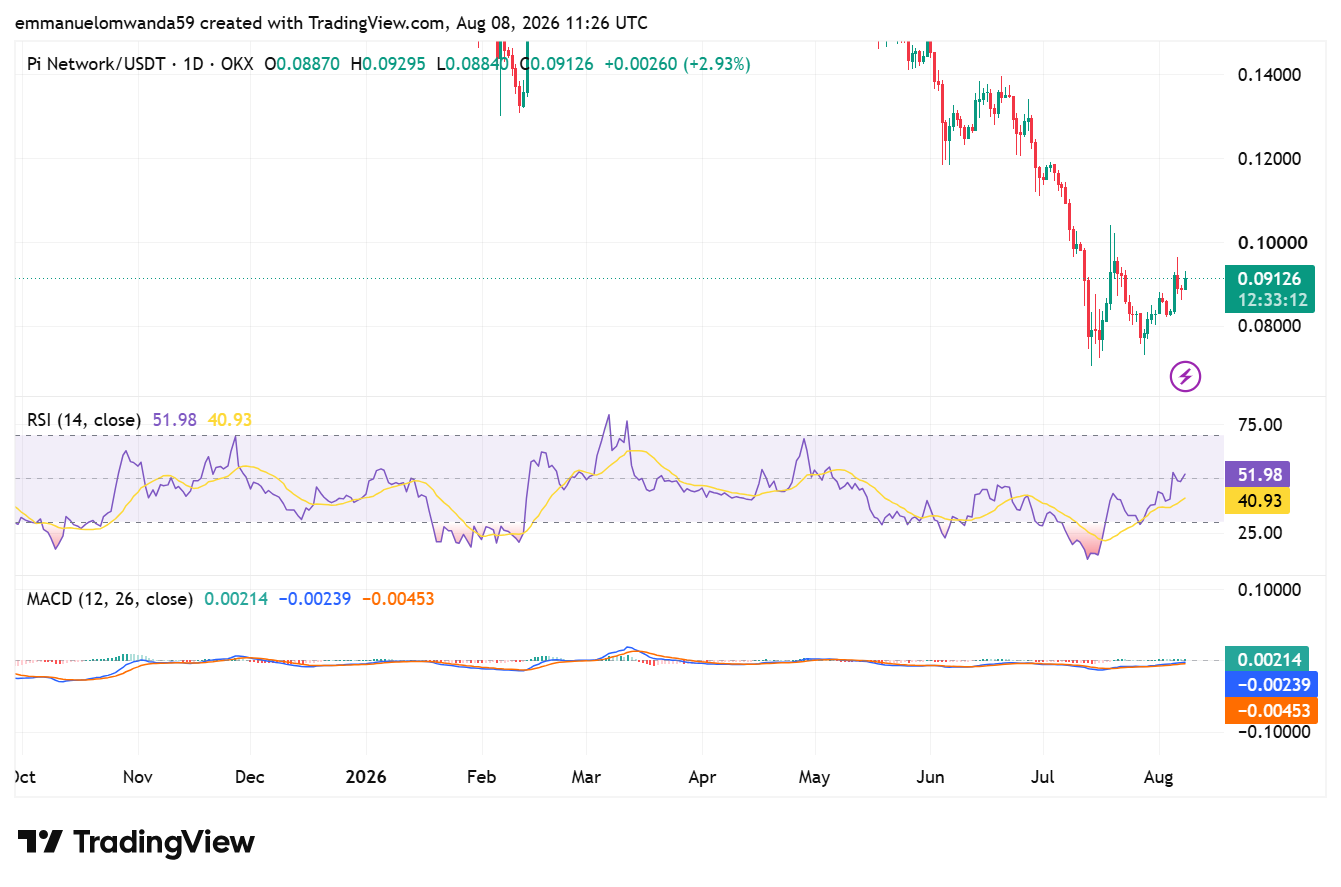Click the Jun label on time axis
The height and width of the screenshot is (887, 1341).
(930, 776)
